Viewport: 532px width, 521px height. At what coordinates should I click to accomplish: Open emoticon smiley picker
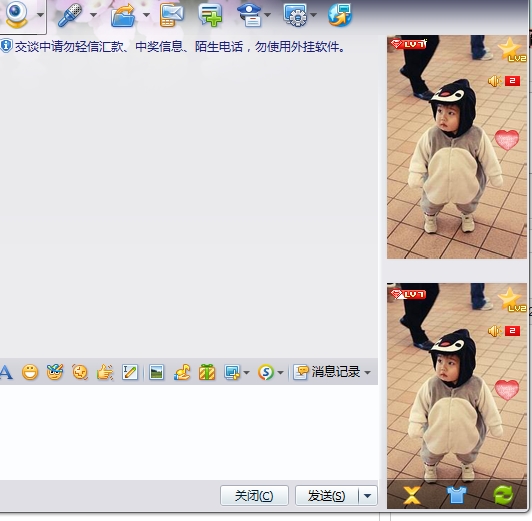(30, 372)
